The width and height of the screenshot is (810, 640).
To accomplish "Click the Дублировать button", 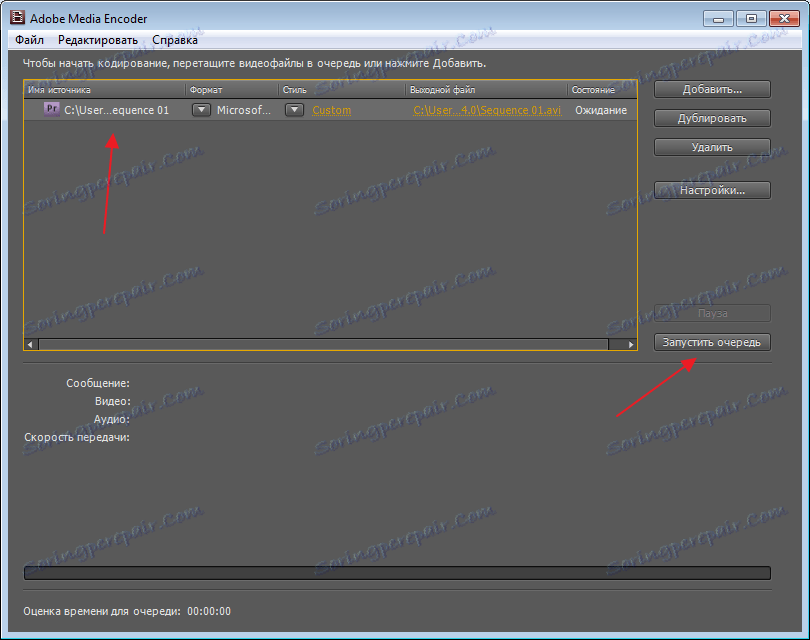I will click(712, 118).
